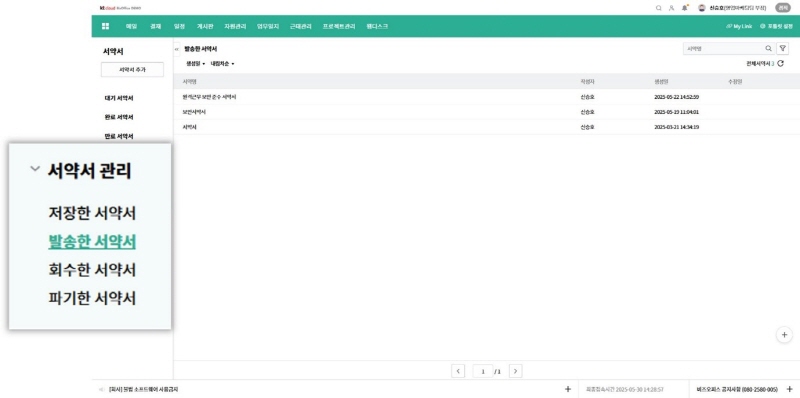Image resolution: width=800 pixels, height=398 pixels.
Task: Open the 보안서약서 row
Action: 487,112
